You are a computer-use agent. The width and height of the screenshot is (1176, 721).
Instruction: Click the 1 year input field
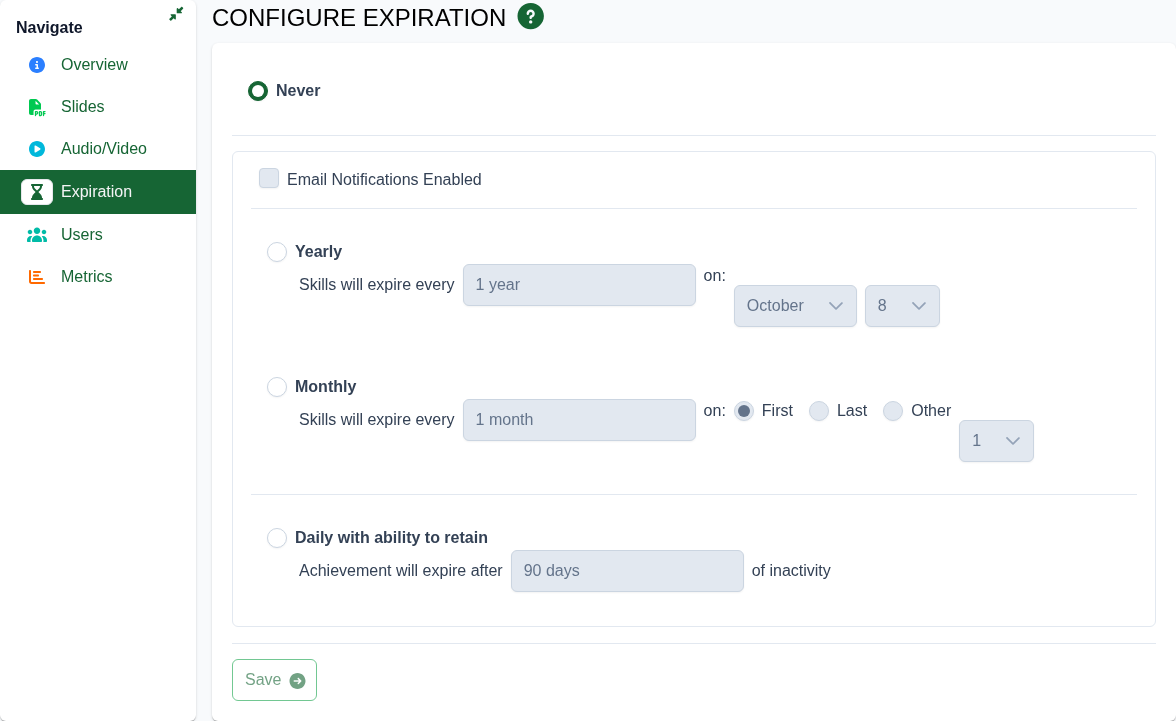[579, 285]
